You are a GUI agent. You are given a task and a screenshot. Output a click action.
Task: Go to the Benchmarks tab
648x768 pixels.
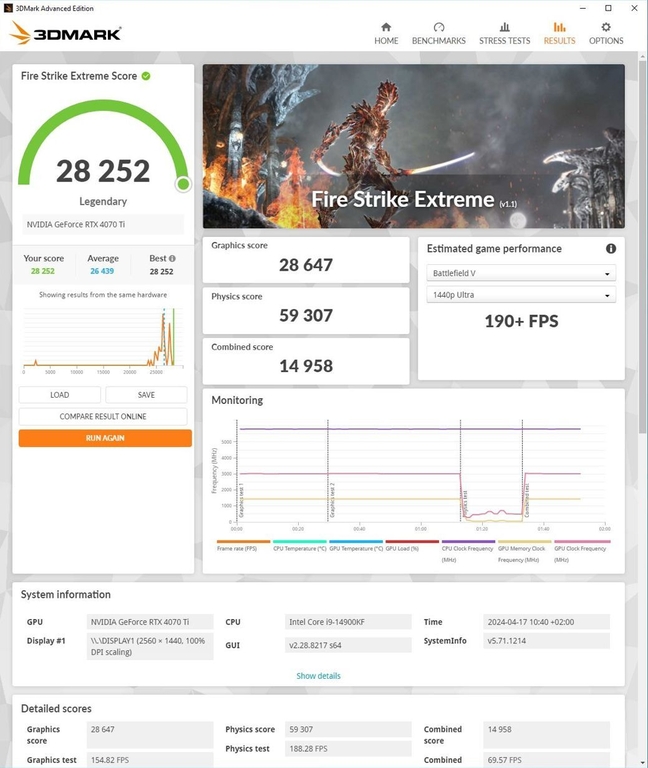(x=438, y=33)
